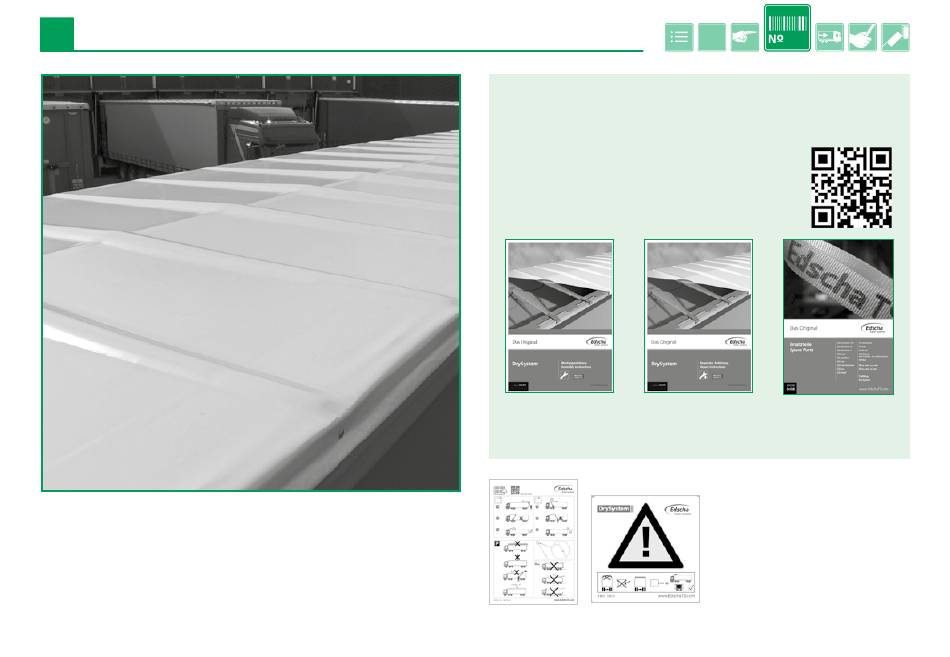
Task: Open the table of contents list icon
Action: pyautogui.click(x=679, y=37)
